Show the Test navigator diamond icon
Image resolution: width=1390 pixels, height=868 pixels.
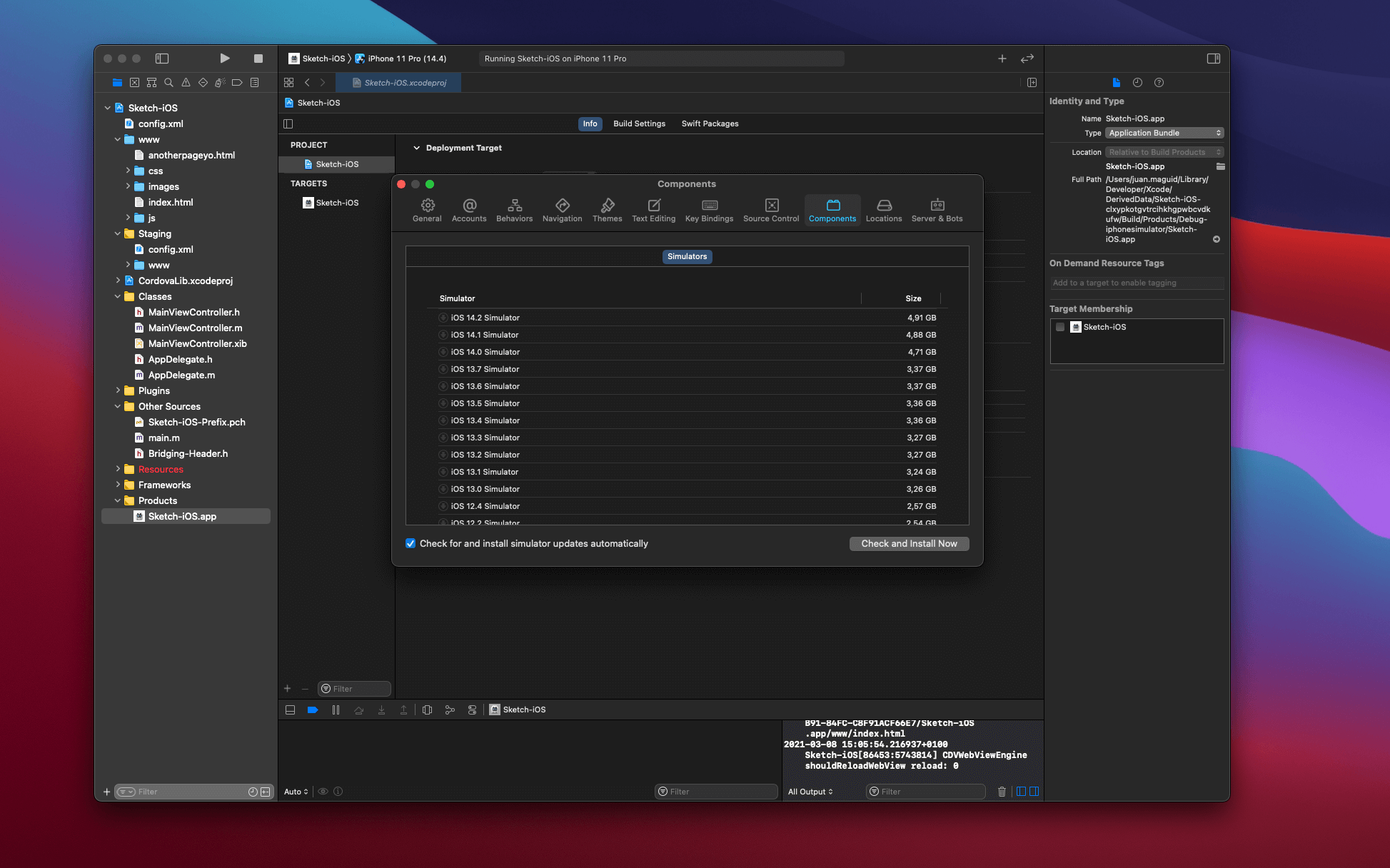(203, 83)
